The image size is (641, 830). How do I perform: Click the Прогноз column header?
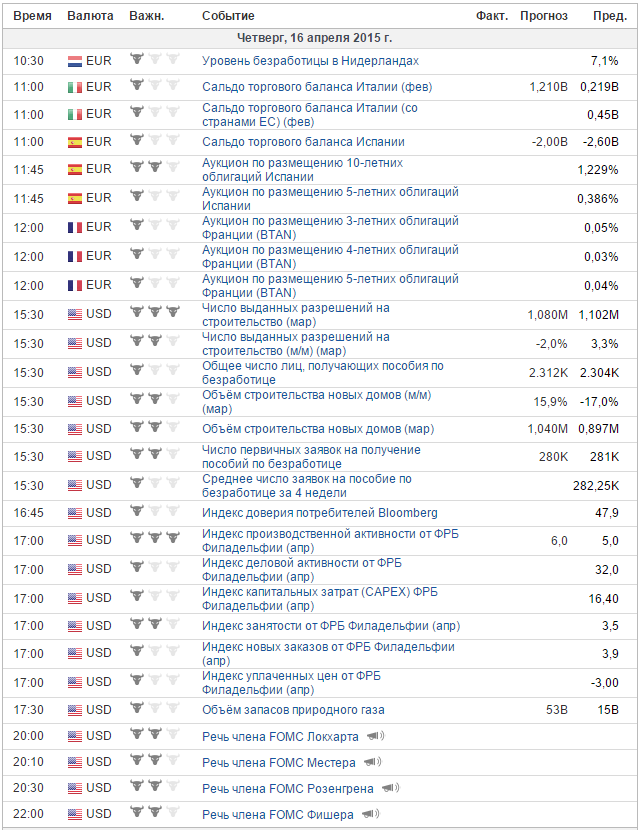544,16
